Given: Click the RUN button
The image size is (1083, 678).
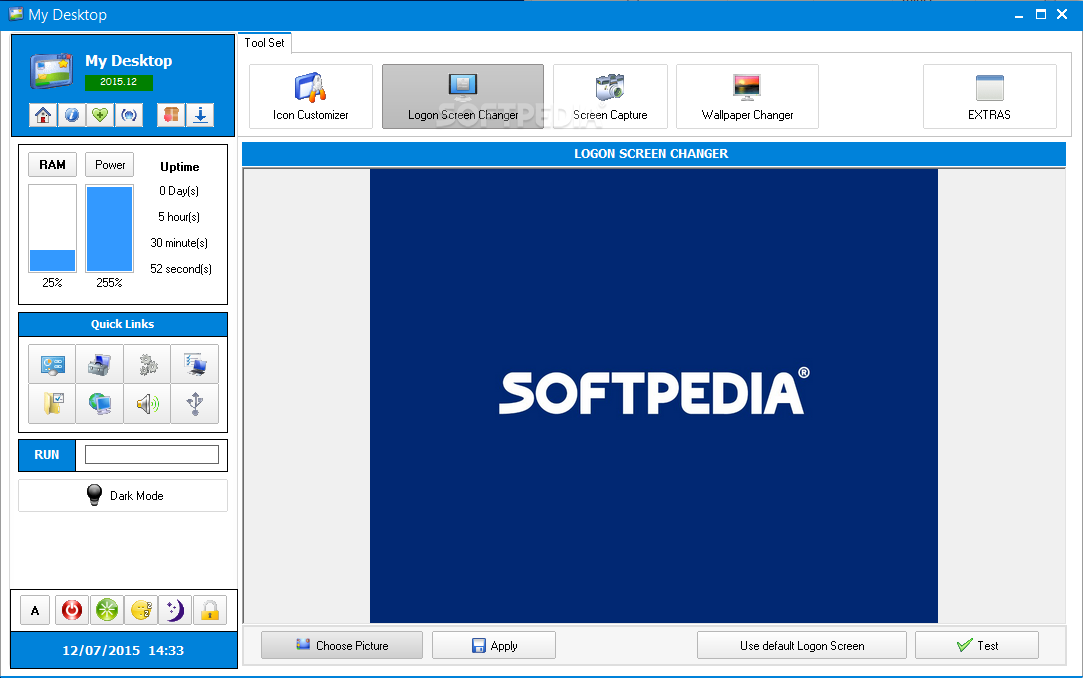Looking at the screenshot, I should (47, 455).
